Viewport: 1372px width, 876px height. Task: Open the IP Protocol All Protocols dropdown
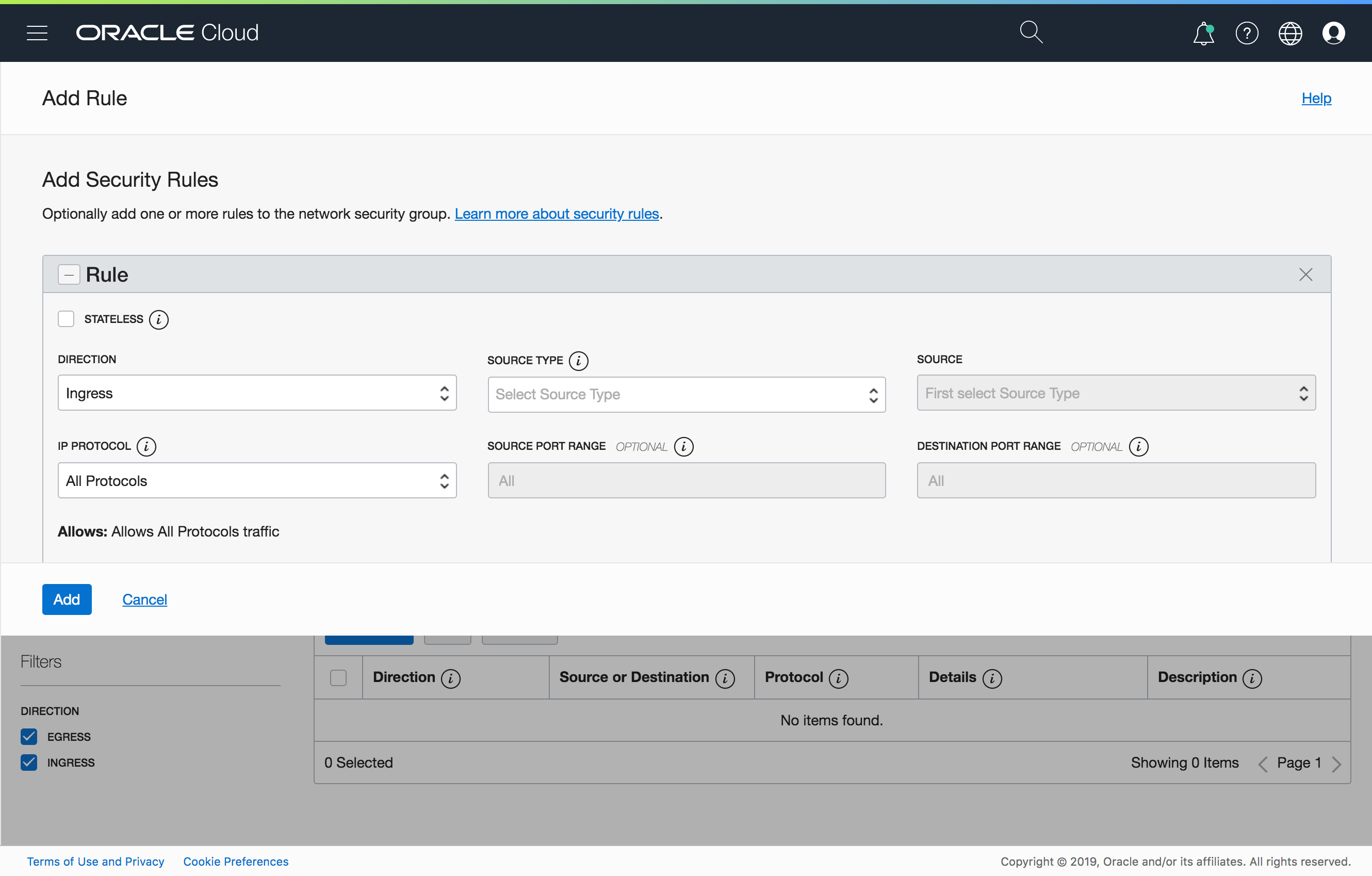(x=257, y=481)
